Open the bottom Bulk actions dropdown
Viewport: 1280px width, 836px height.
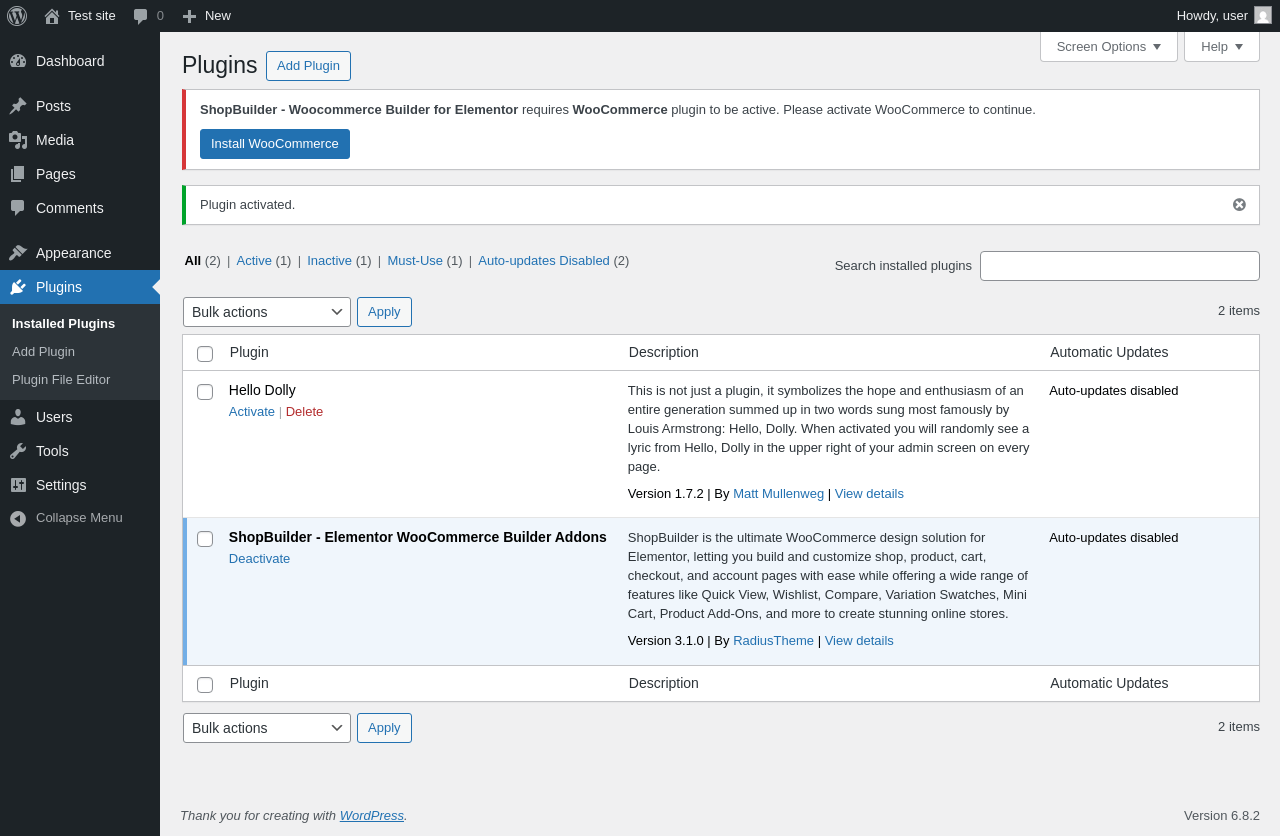[x=267, y=728]
